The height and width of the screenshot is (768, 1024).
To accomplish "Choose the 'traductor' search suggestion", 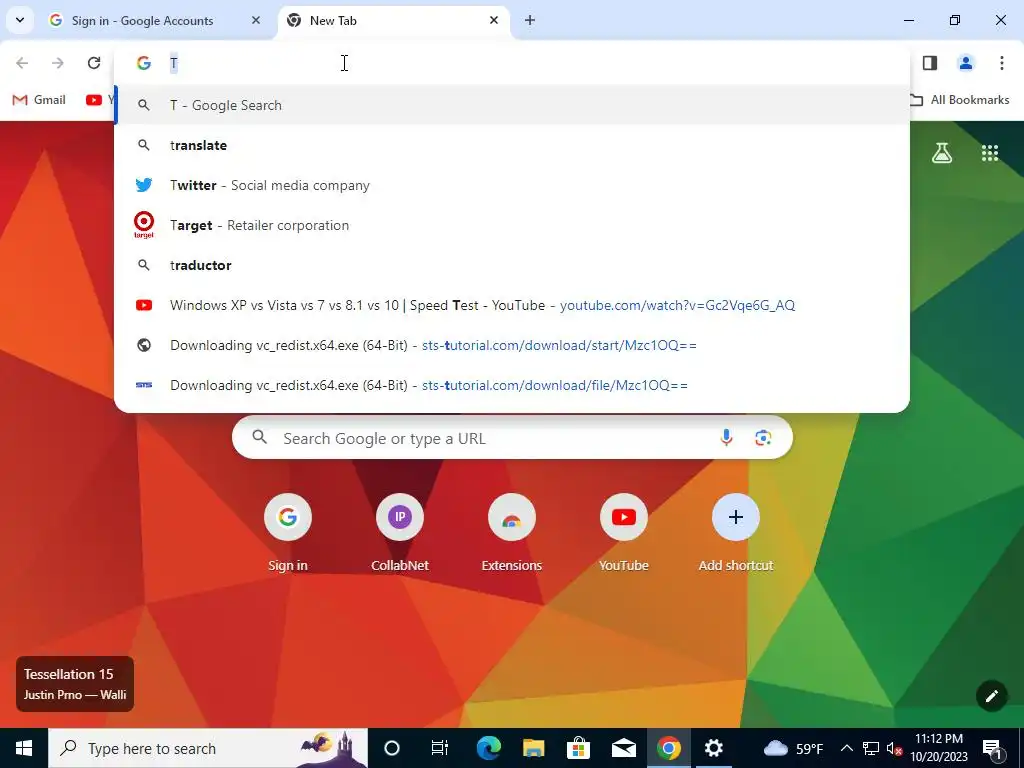I will click(x=511, y=265).
